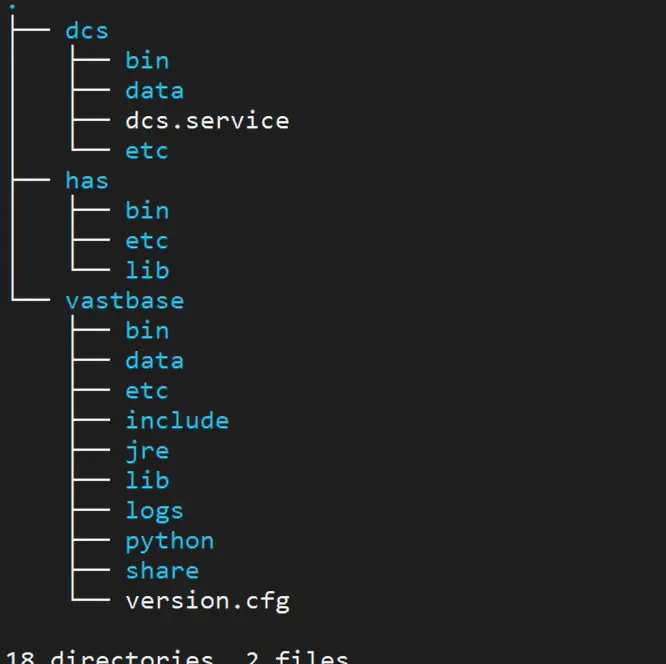Select the include folder entry
The height and width of the screenshot is (664, 666).
click(177, 420)
